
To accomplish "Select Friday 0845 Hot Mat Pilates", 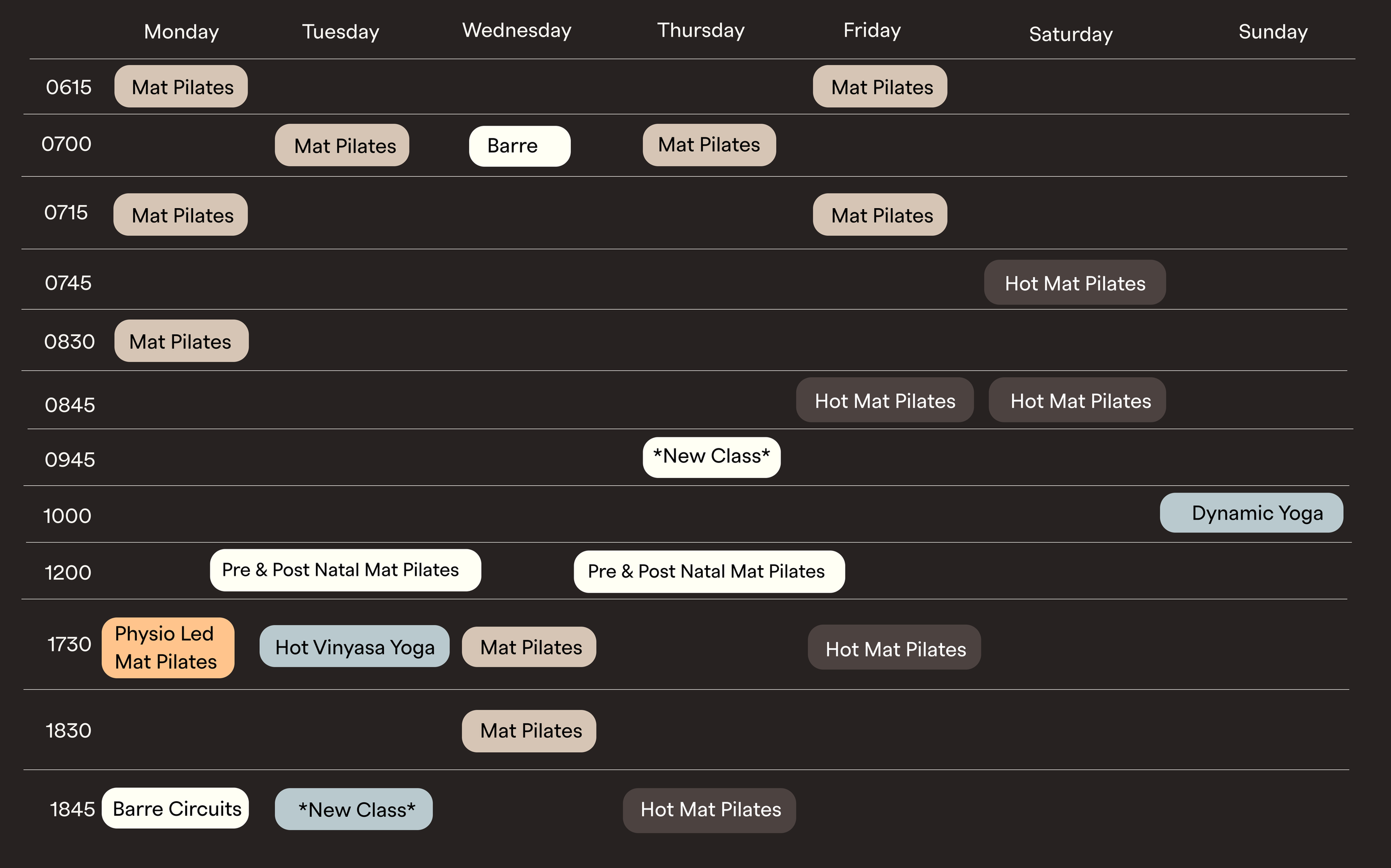I will tap(885, 400).
